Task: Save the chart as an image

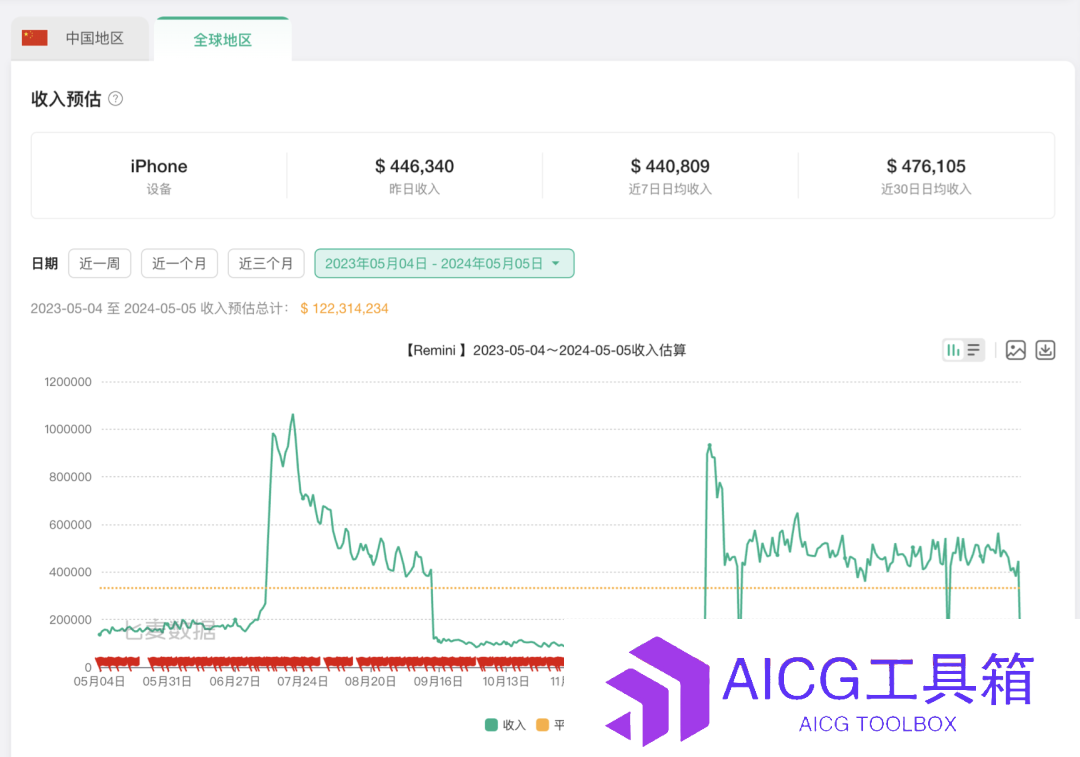Action: [1015, 350]
